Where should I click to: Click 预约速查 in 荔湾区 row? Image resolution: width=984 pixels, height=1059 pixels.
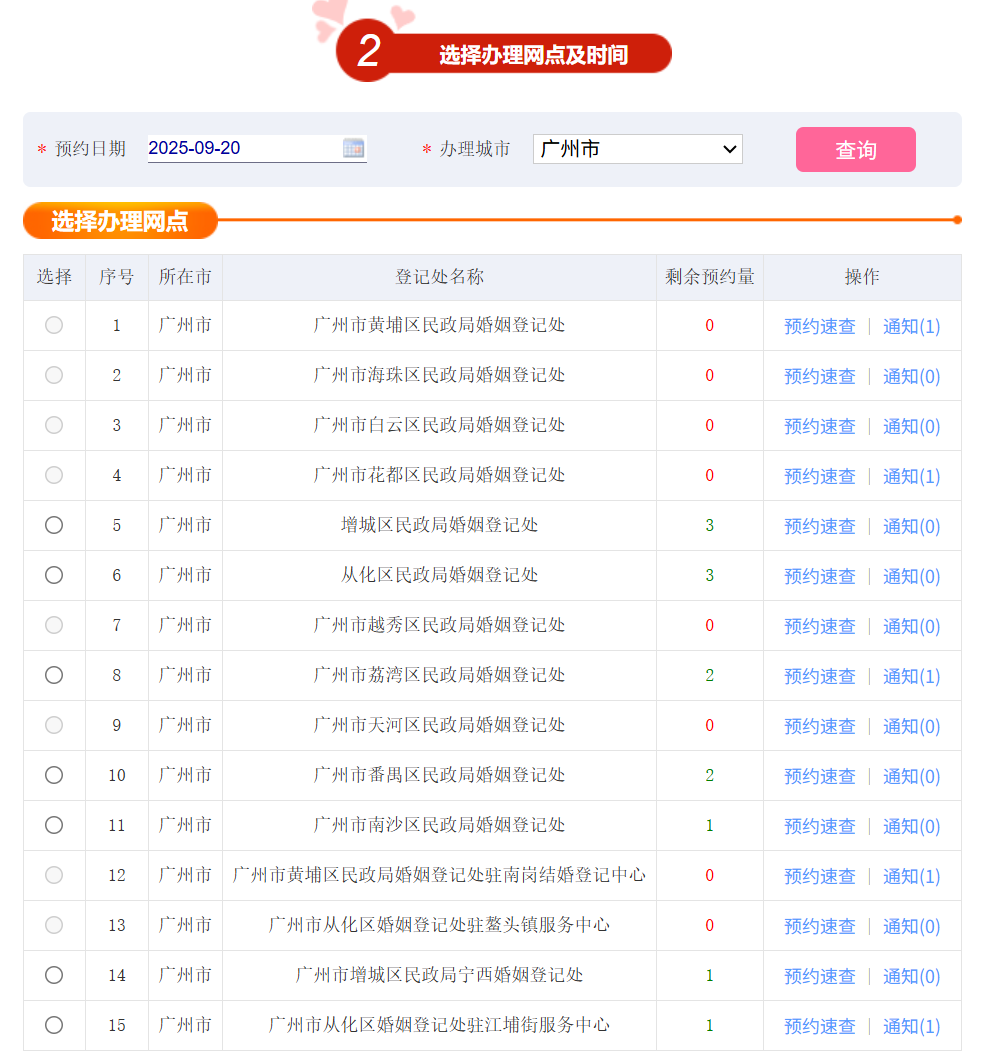820,676
